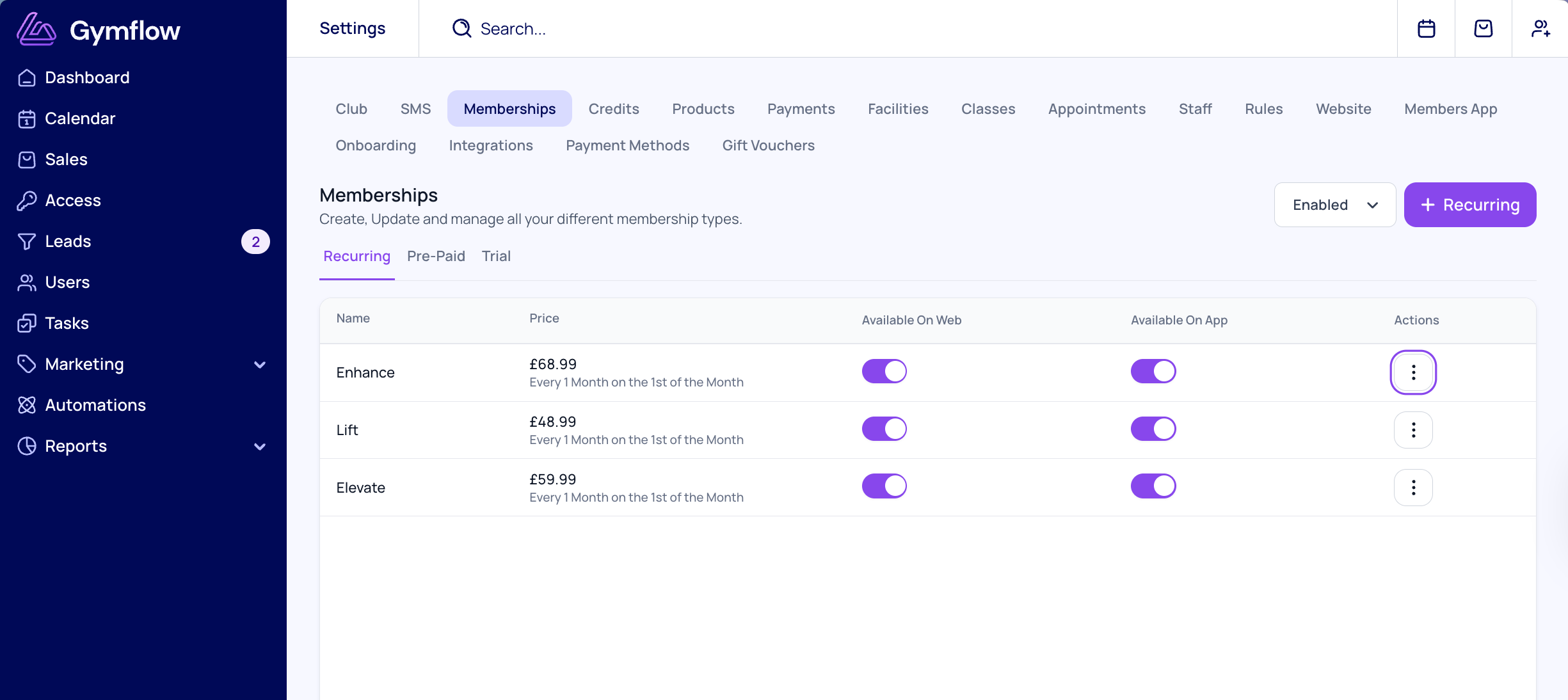Open the Lift row actions menu

coord(1412,430)
